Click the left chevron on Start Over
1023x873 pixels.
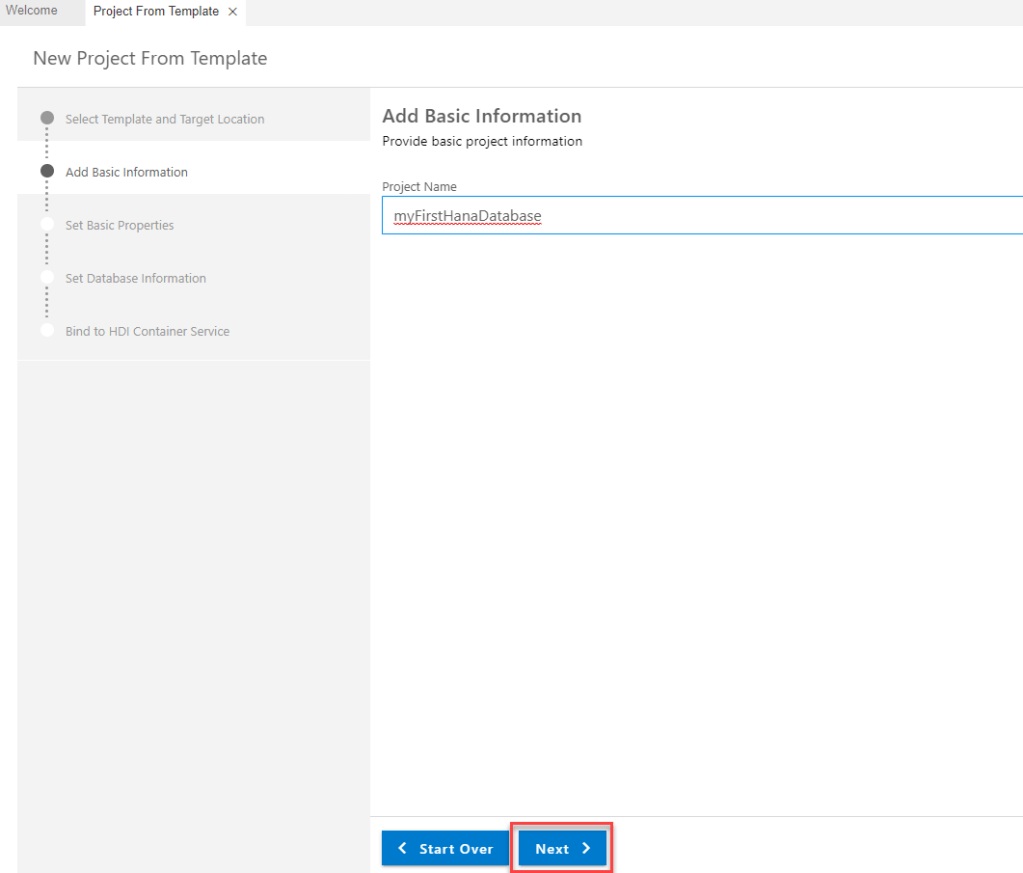tap(402, 848)
